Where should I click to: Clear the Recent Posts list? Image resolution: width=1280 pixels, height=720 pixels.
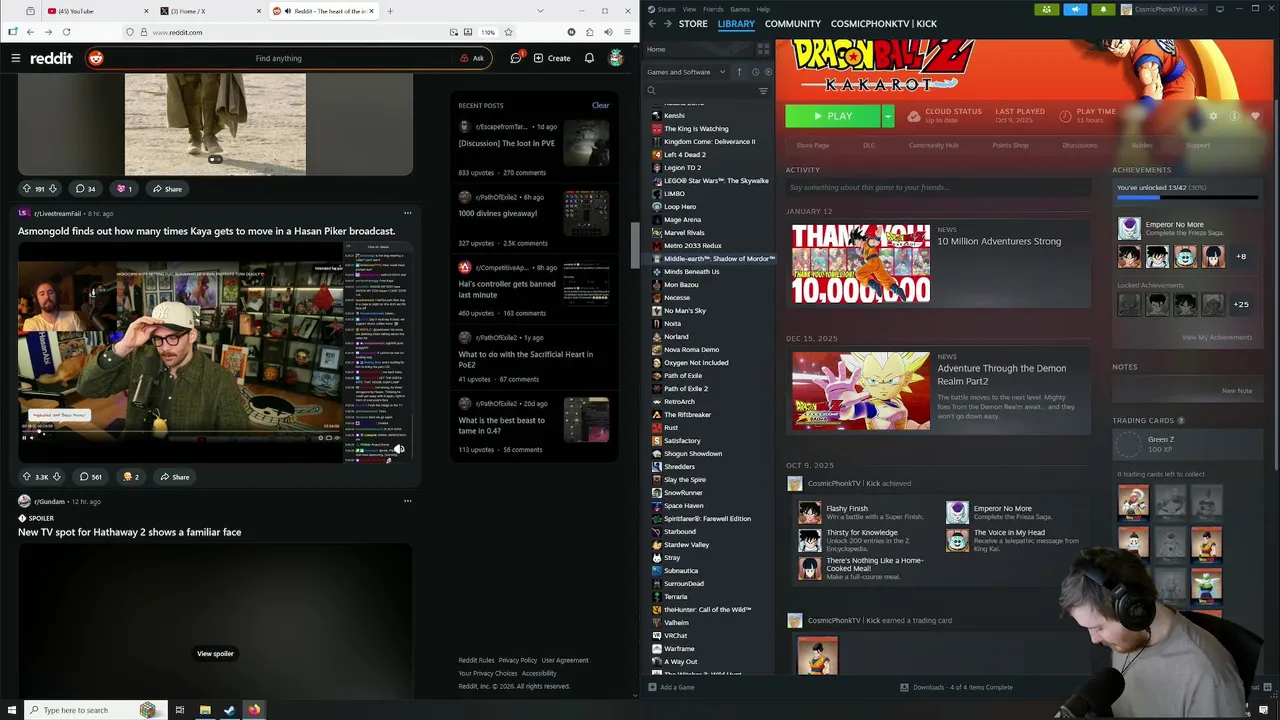600,105
